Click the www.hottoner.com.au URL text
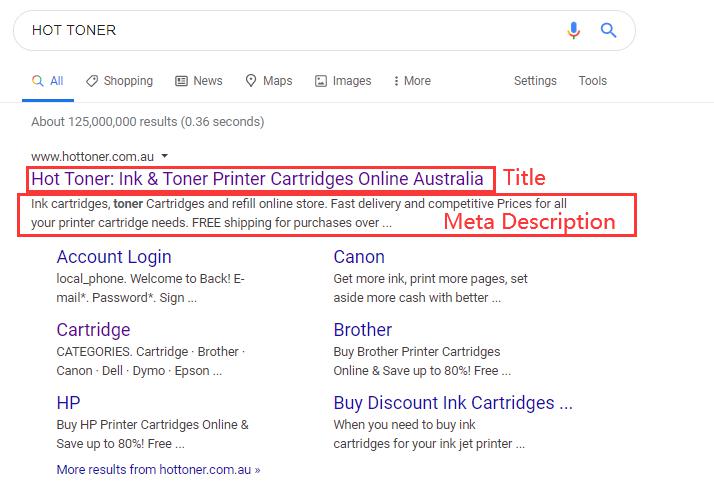 coord(92,157)
